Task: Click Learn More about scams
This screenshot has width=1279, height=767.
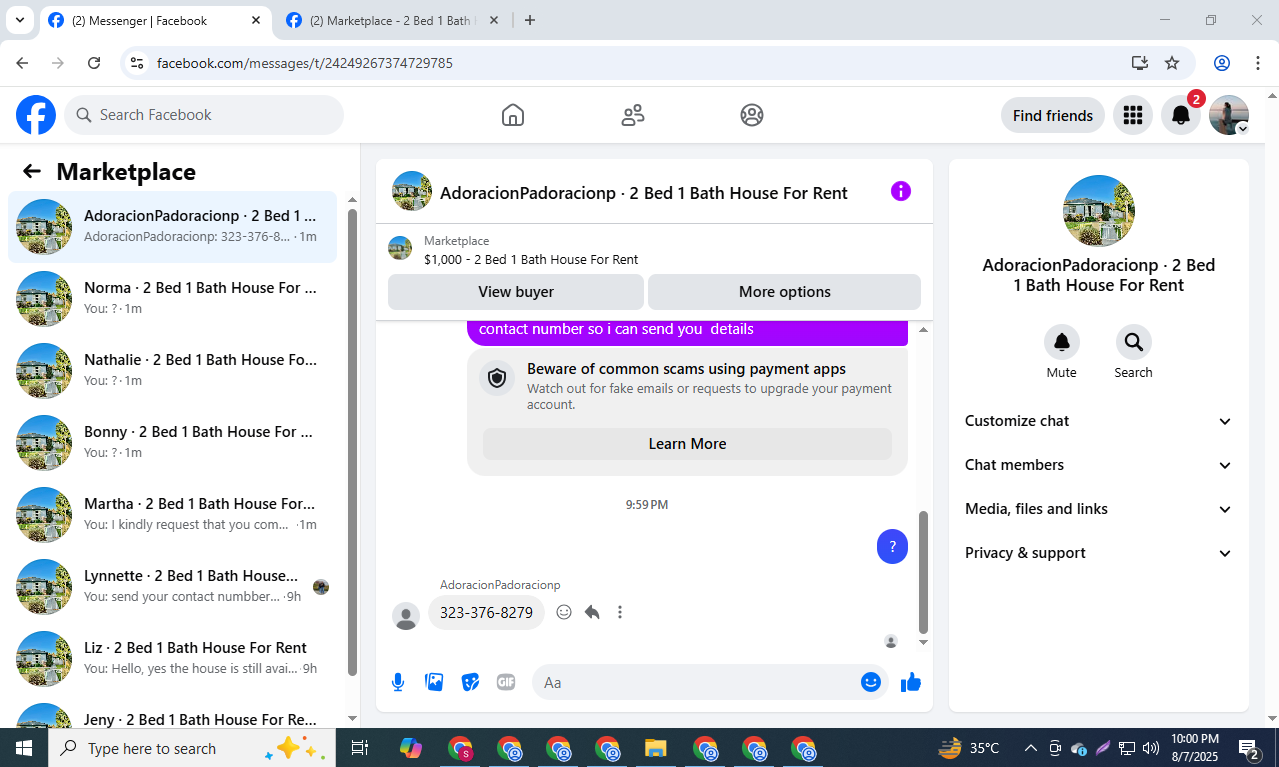Action: point(687,444)
